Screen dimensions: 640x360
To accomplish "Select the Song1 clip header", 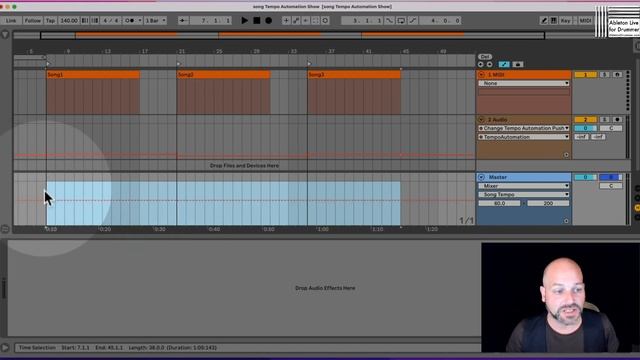I will [x=93, y=75].
